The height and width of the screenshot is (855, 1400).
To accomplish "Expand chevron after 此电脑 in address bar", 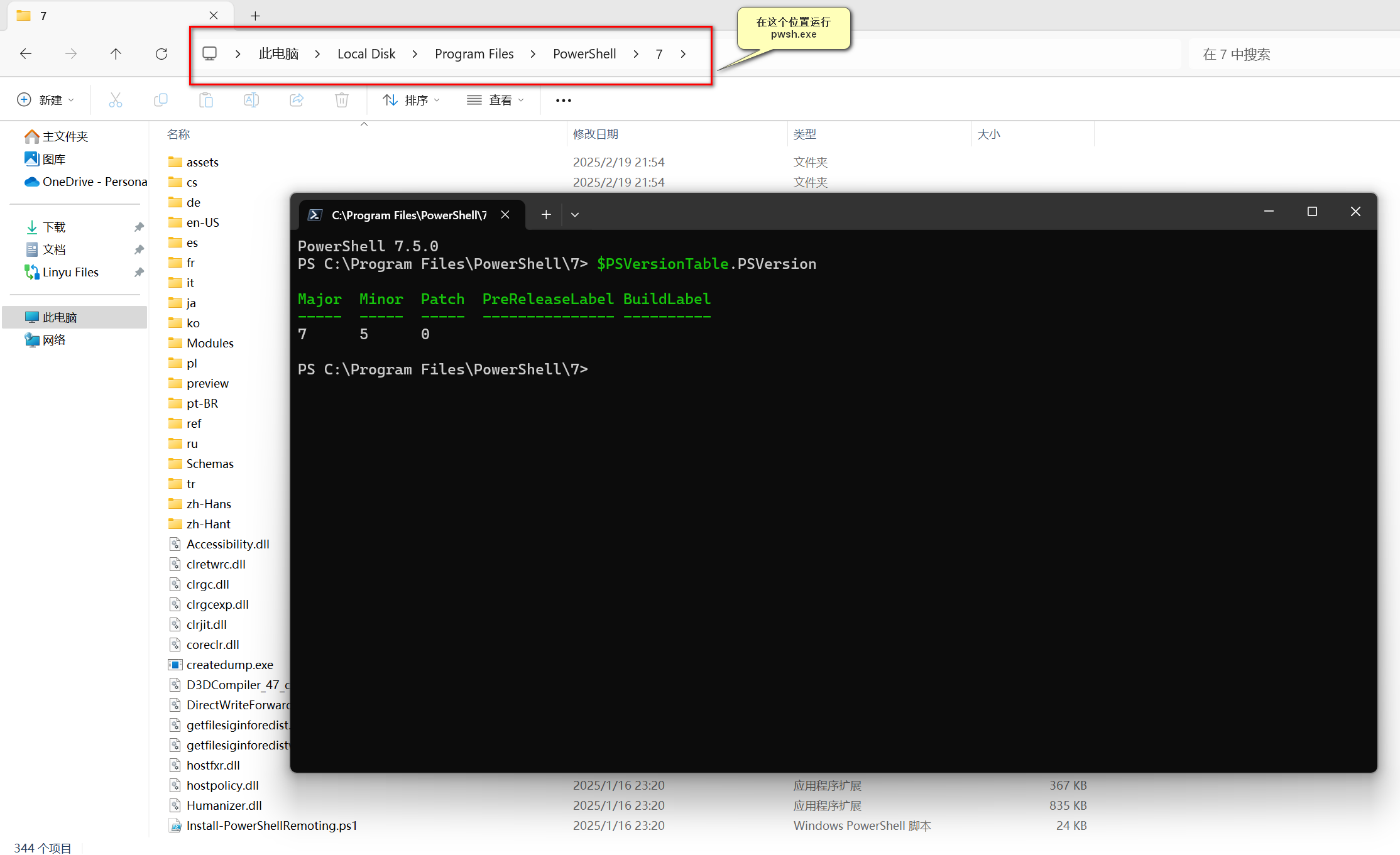I will (317, 54).
